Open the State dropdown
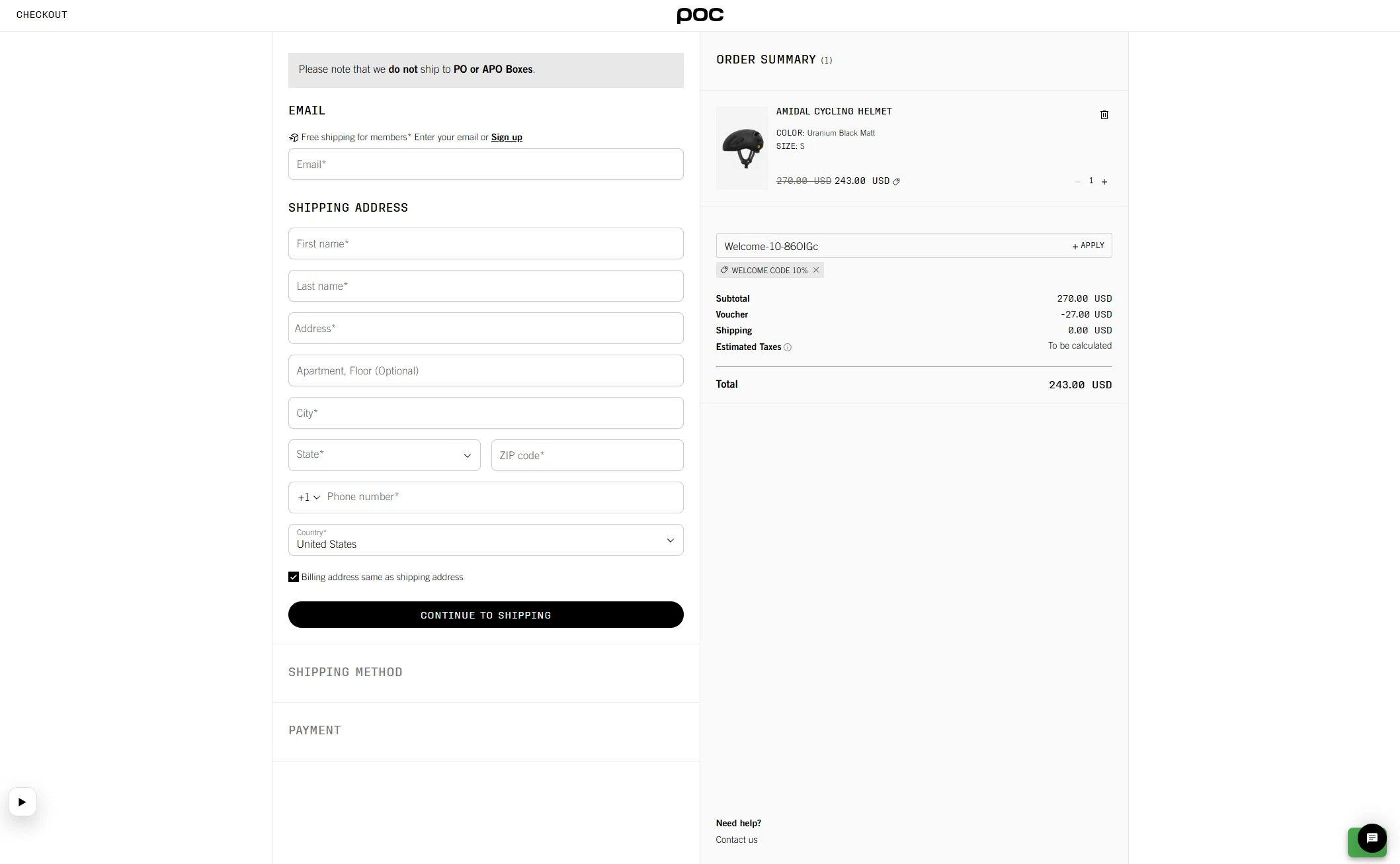 coord(384,455)
